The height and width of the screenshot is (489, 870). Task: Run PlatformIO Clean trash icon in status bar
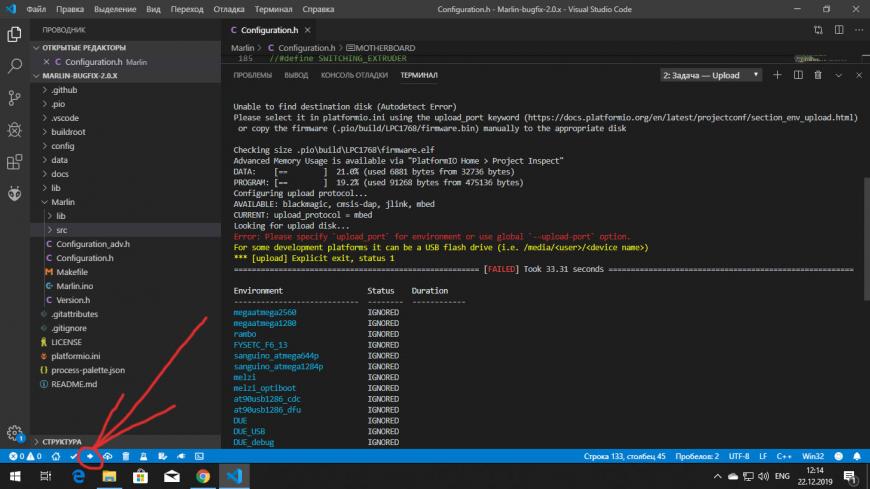[x=126, y=456]
